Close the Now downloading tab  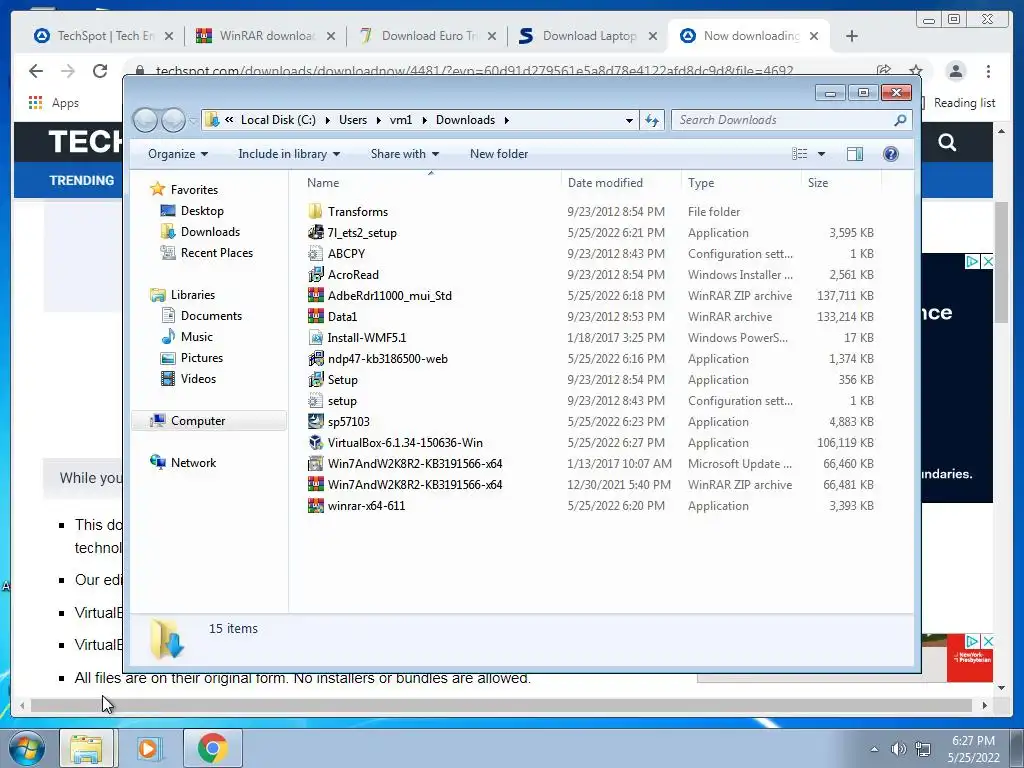pos(814,36)
